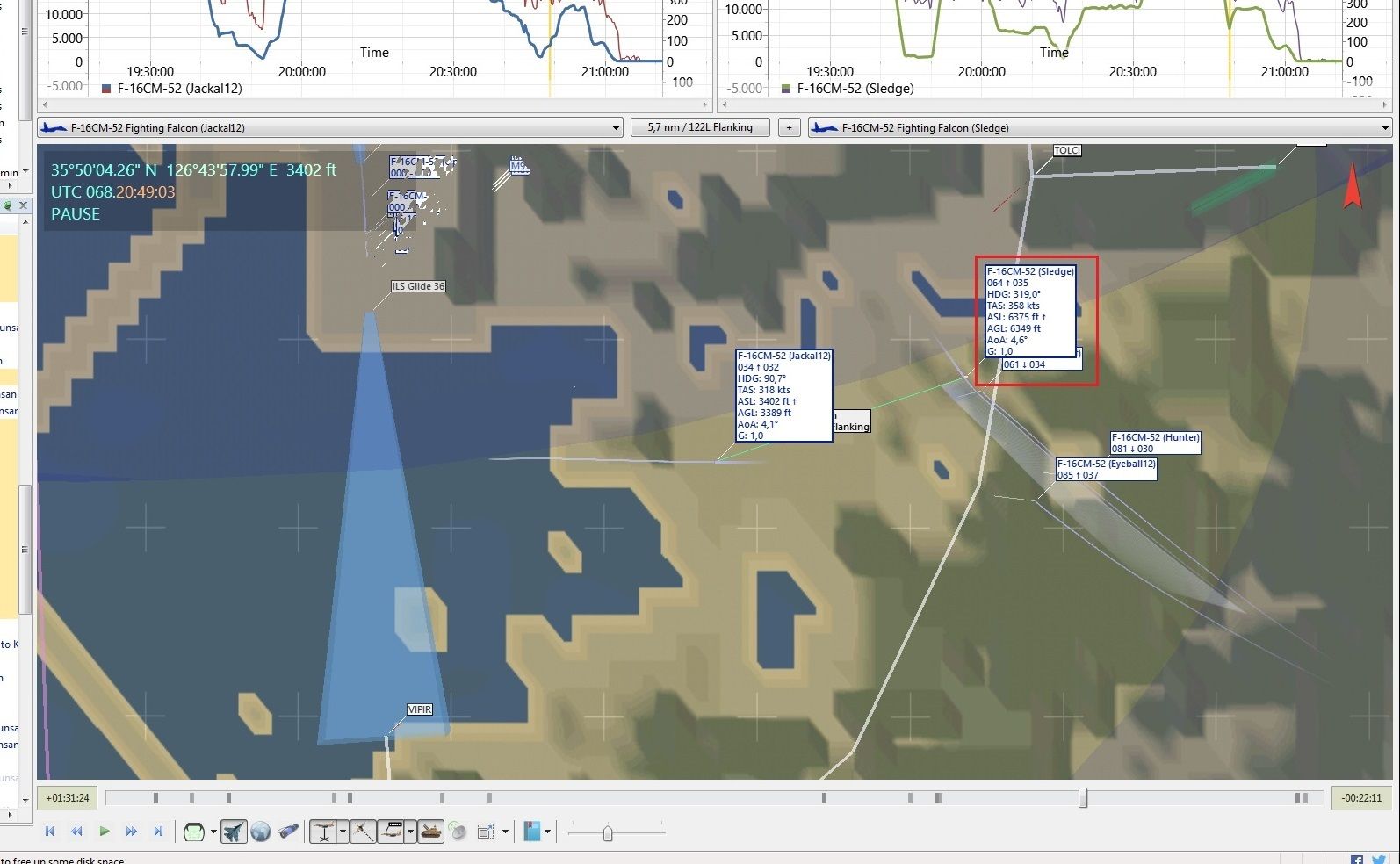
Task: Open the aircraft labels options dropdown
Action: point(410,832)
